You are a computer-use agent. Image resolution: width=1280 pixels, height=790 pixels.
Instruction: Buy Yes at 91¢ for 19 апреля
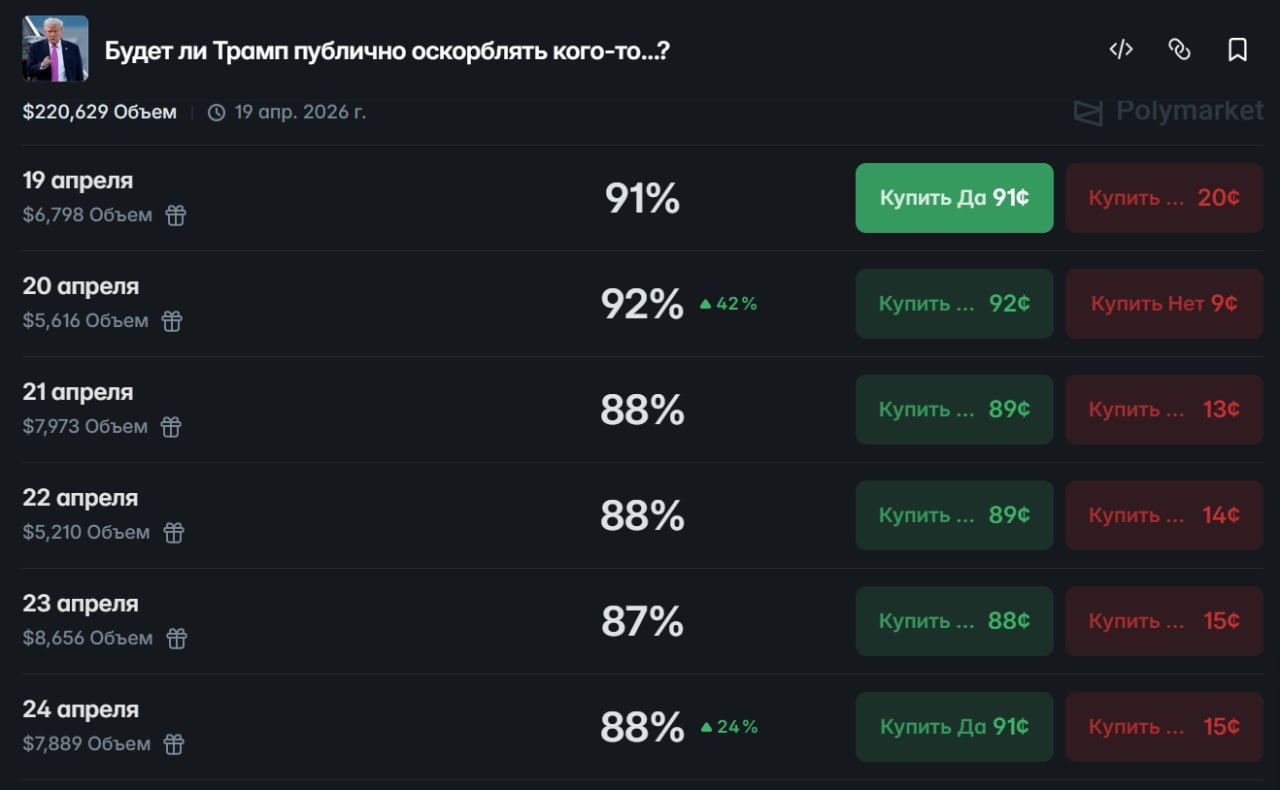(x=954, y=198)
